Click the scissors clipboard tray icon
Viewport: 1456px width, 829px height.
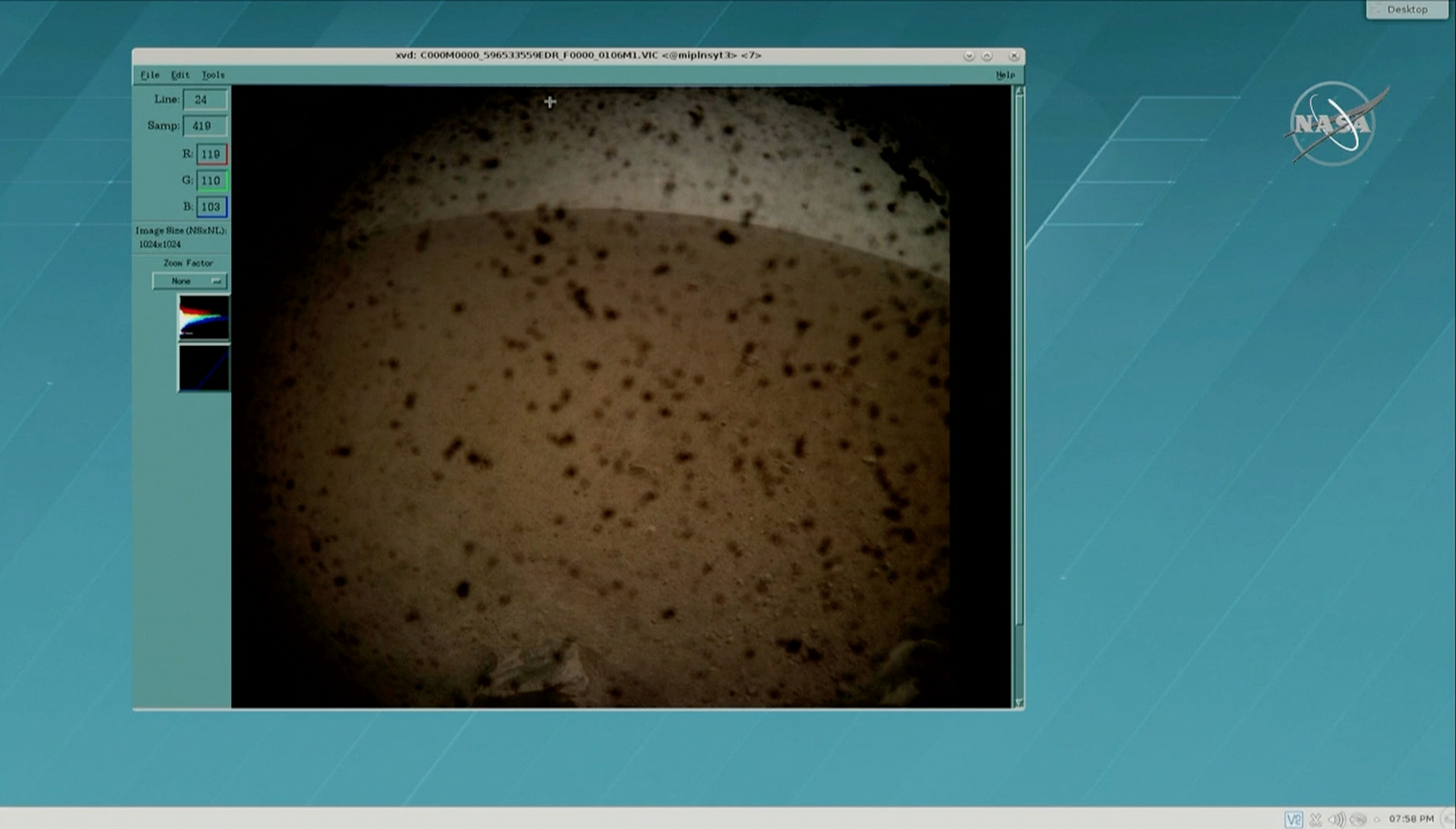coord(1316,819)
